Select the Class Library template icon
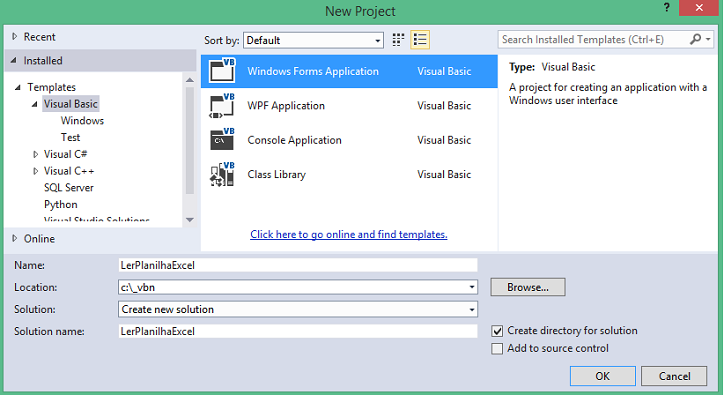The image size is (724, 395). (x=222, y=174)
